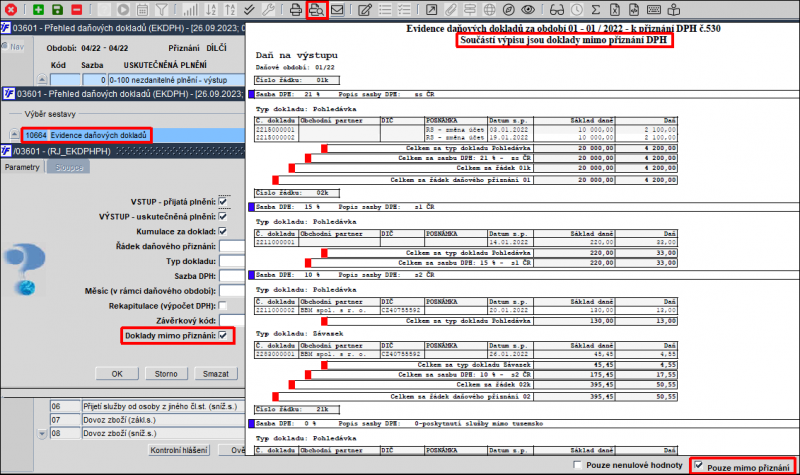Click the signpost icon in toolbar
Screen dimensions: 800x475
coord(469,9)
